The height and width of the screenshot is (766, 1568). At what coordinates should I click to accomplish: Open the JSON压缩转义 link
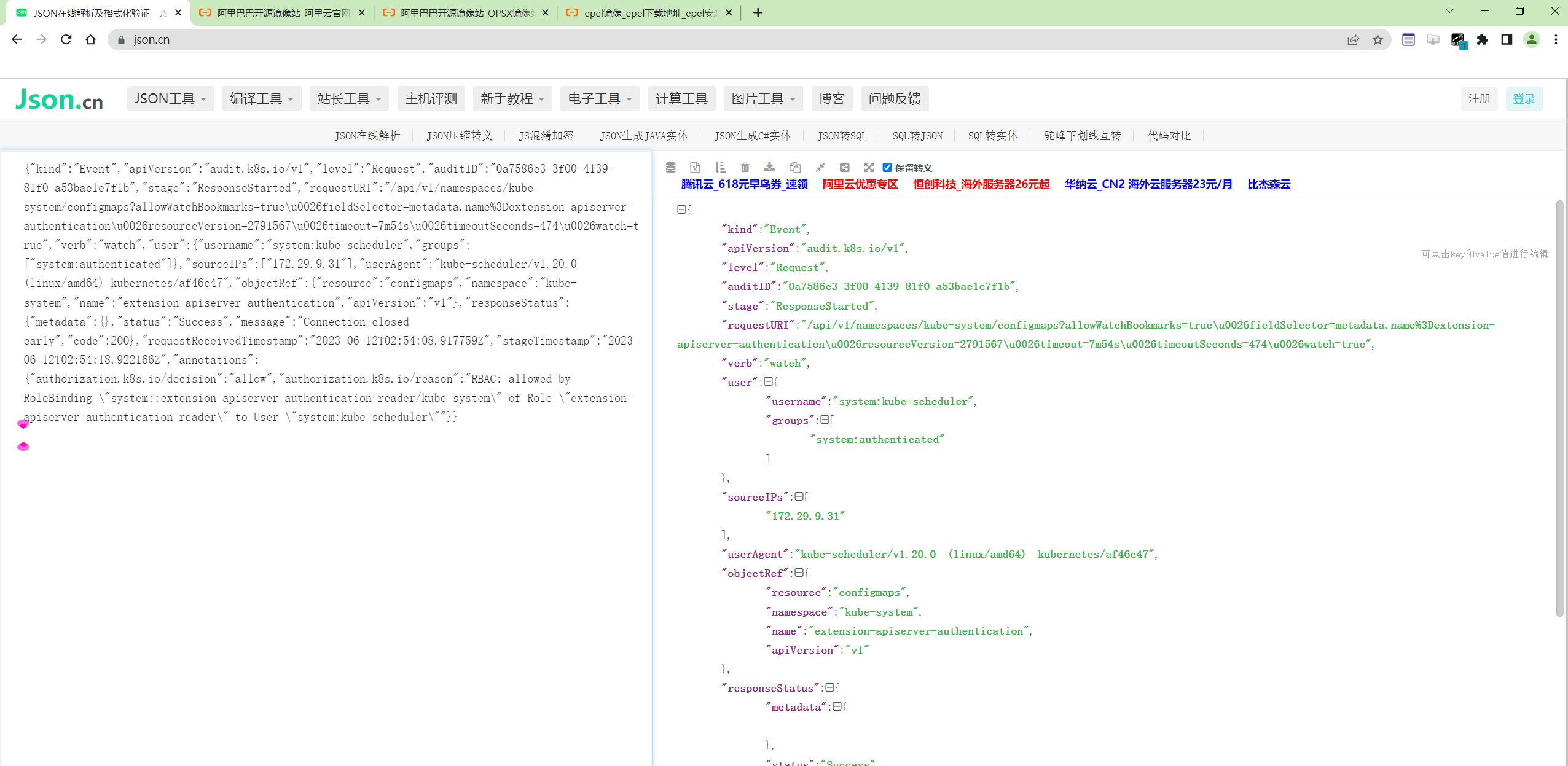460,135
